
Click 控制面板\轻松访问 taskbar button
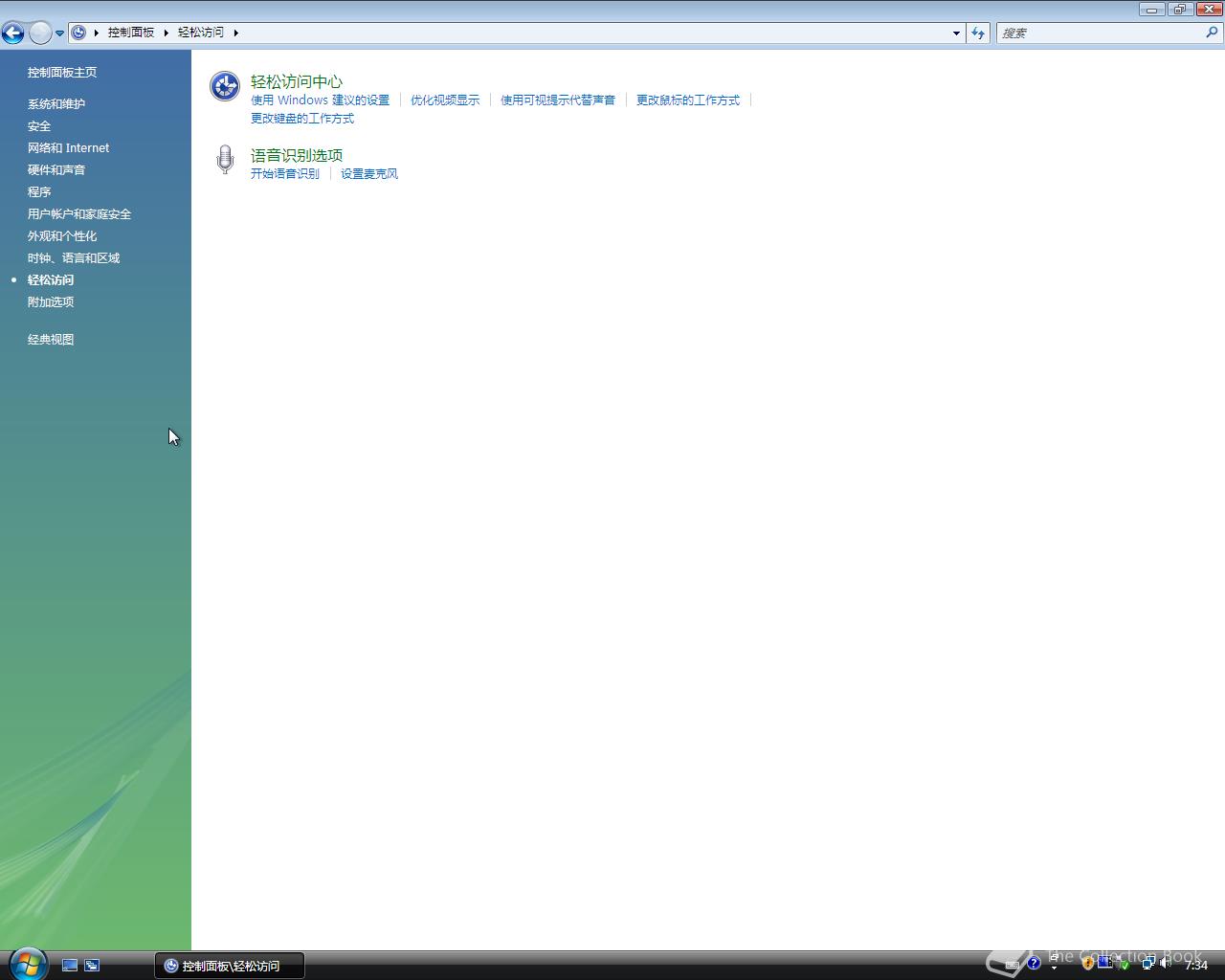tap(230, 966)
